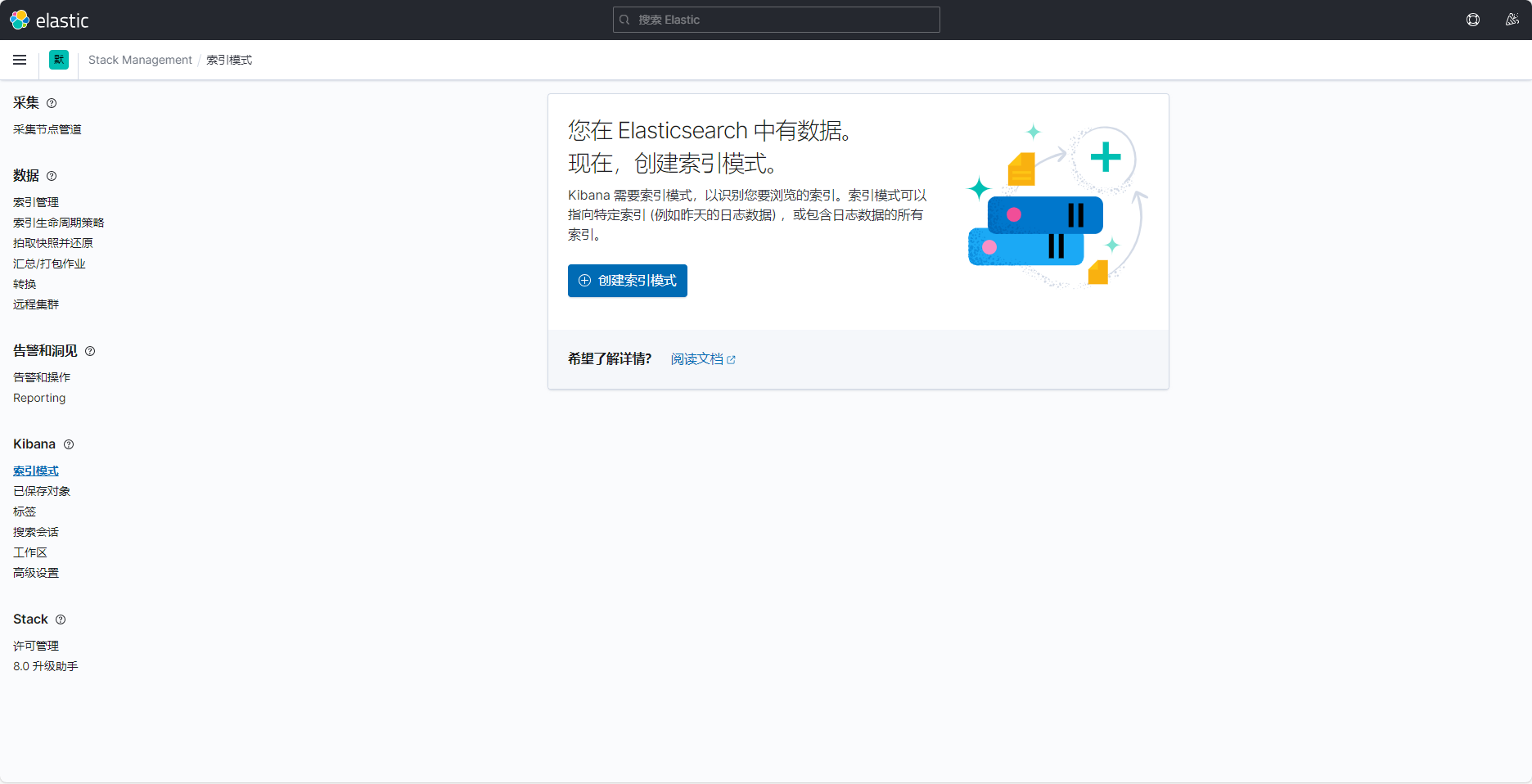Viewport: 1532px width, 784px height.
Task: Open the green space avatar selector
Action: (59, 60)
